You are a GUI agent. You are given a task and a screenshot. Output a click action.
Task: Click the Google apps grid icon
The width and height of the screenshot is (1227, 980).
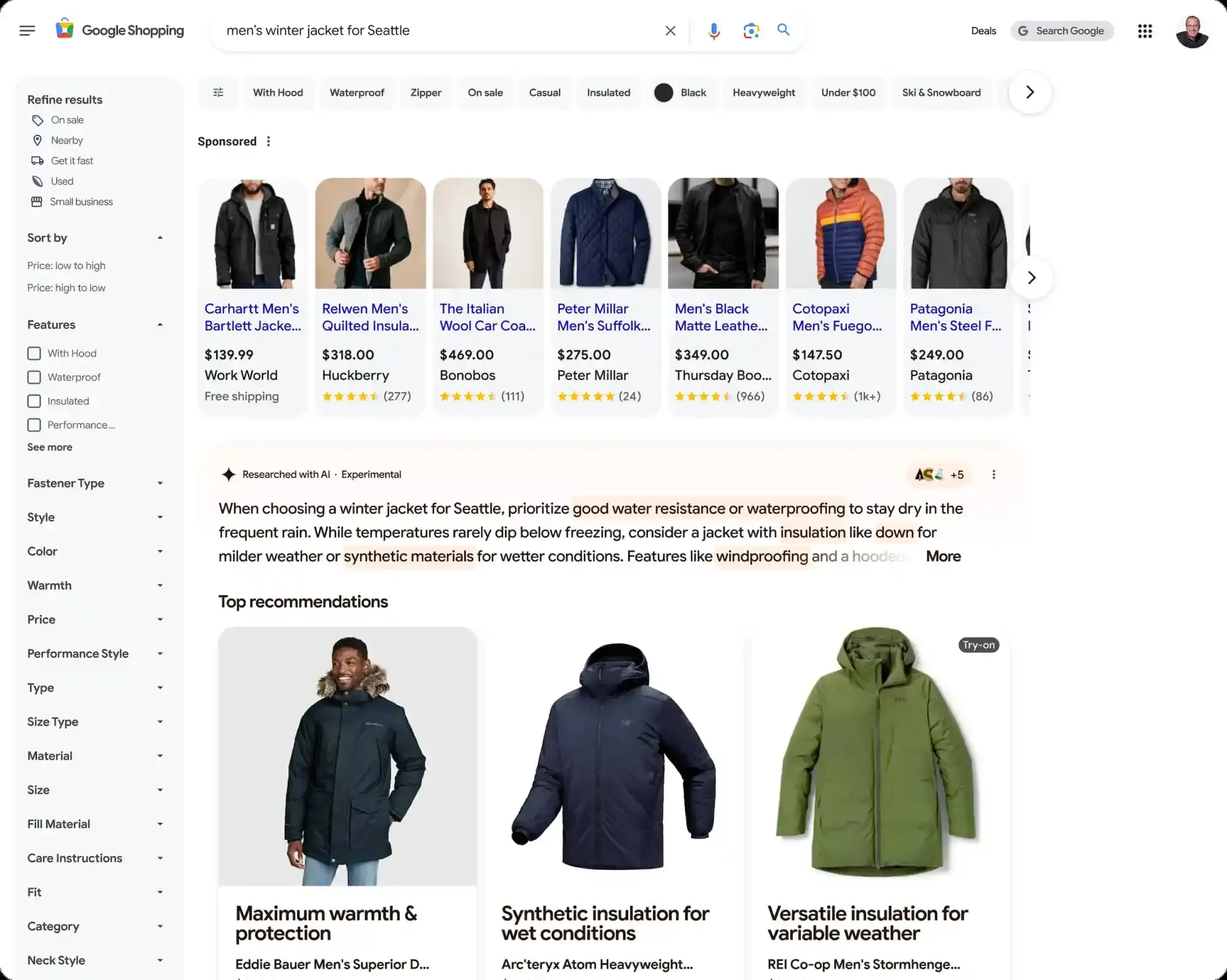1145,30
